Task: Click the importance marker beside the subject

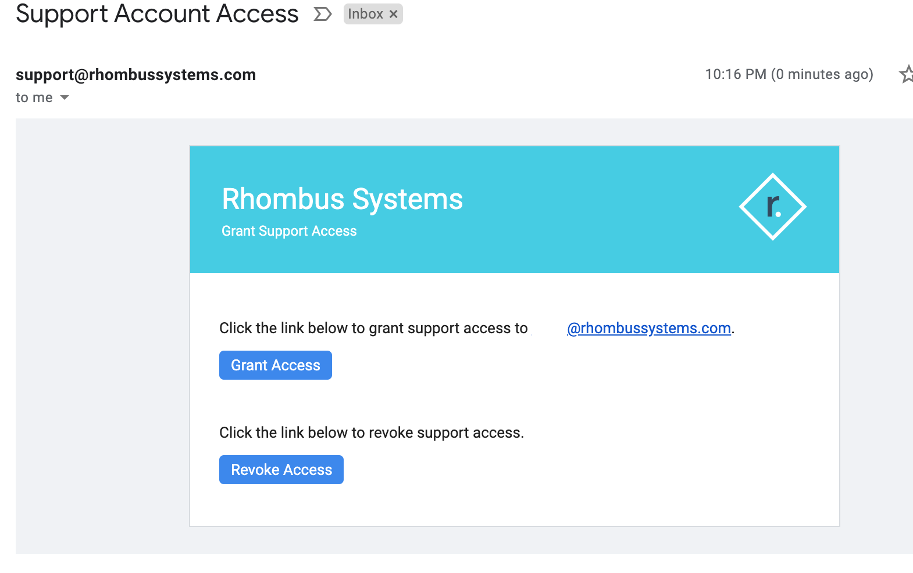Action: [x=322, y=14]
